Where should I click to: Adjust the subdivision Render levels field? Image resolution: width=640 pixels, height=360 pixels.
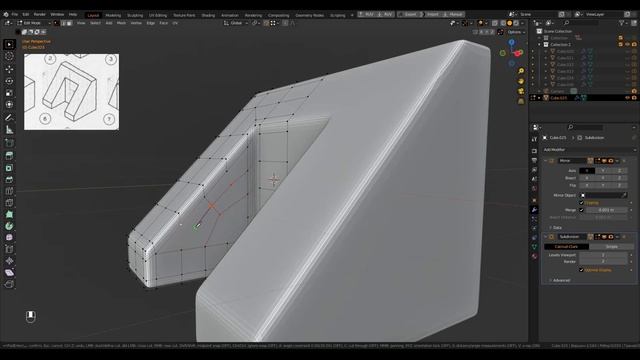pos(603,262)
